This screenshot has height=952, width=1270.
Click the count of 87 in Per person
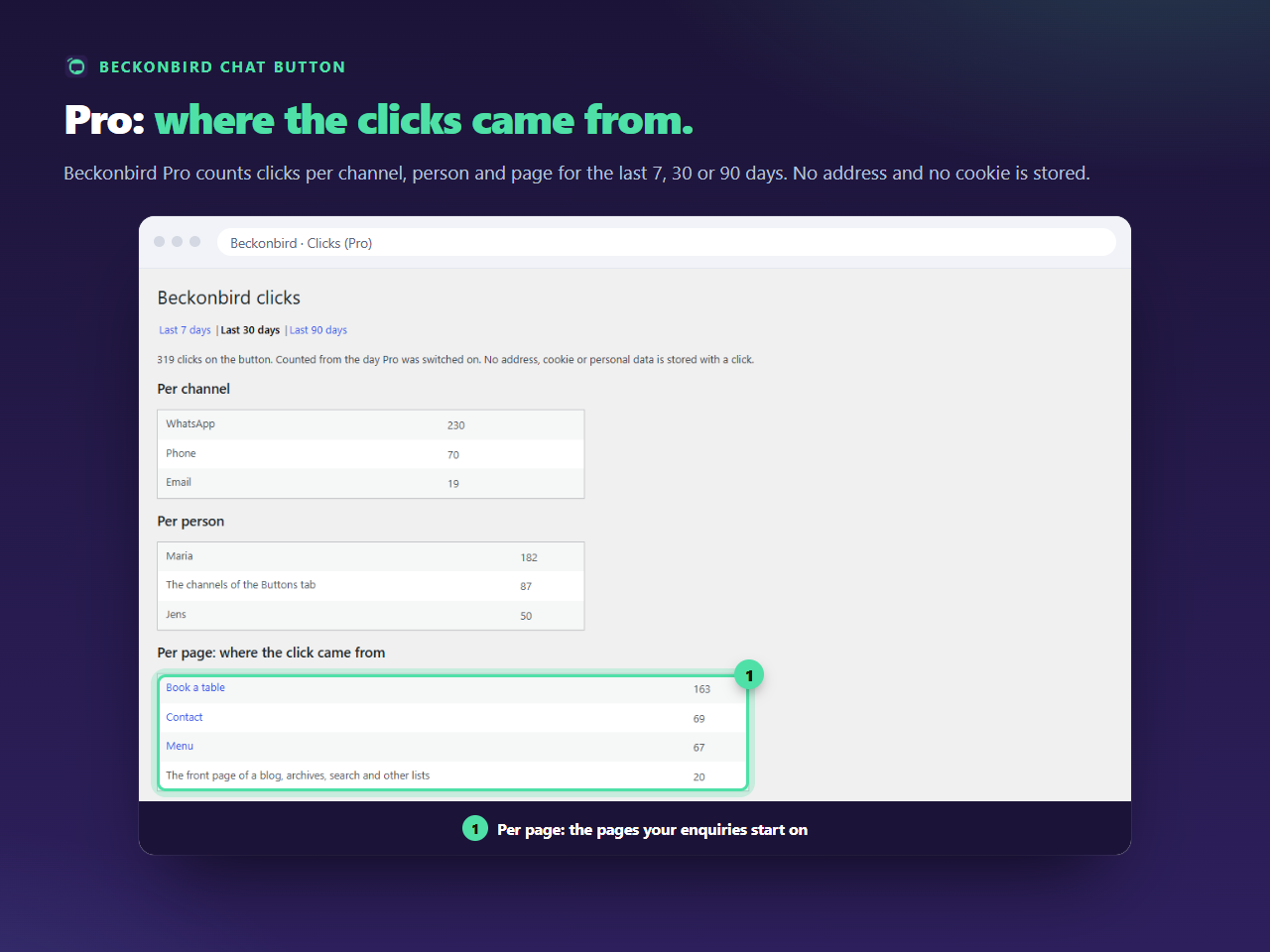pos(526,586)
